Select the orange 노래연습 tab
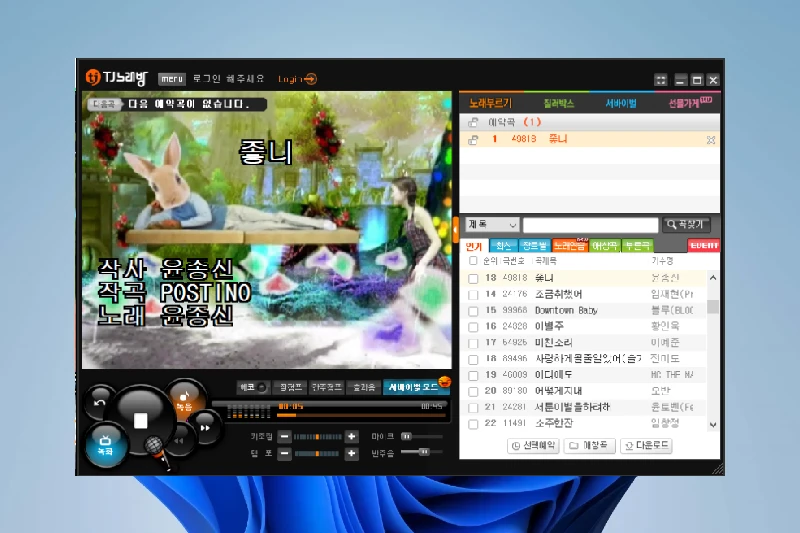 (x=570, y=246)
